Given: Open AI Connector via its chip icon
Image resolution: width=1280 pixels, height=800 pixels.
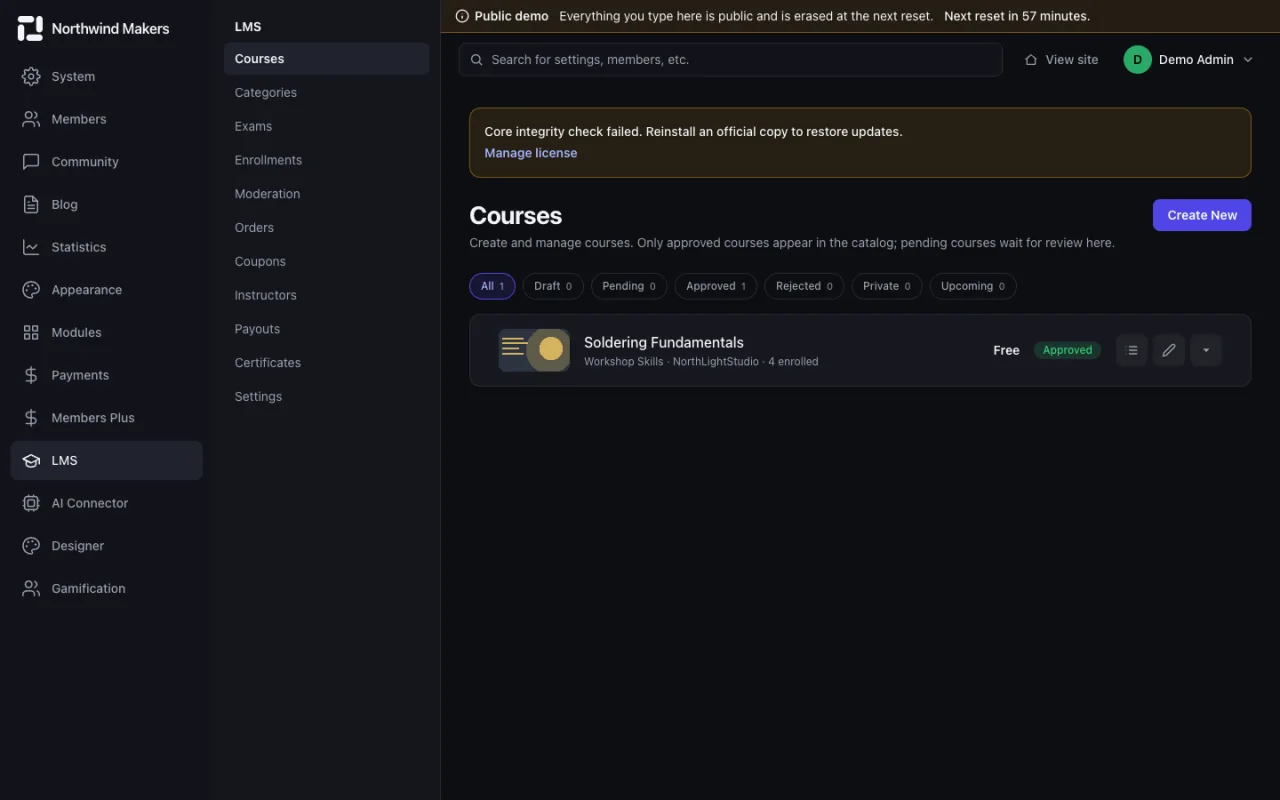Looking at the screenshot, I should coord(31,503).
